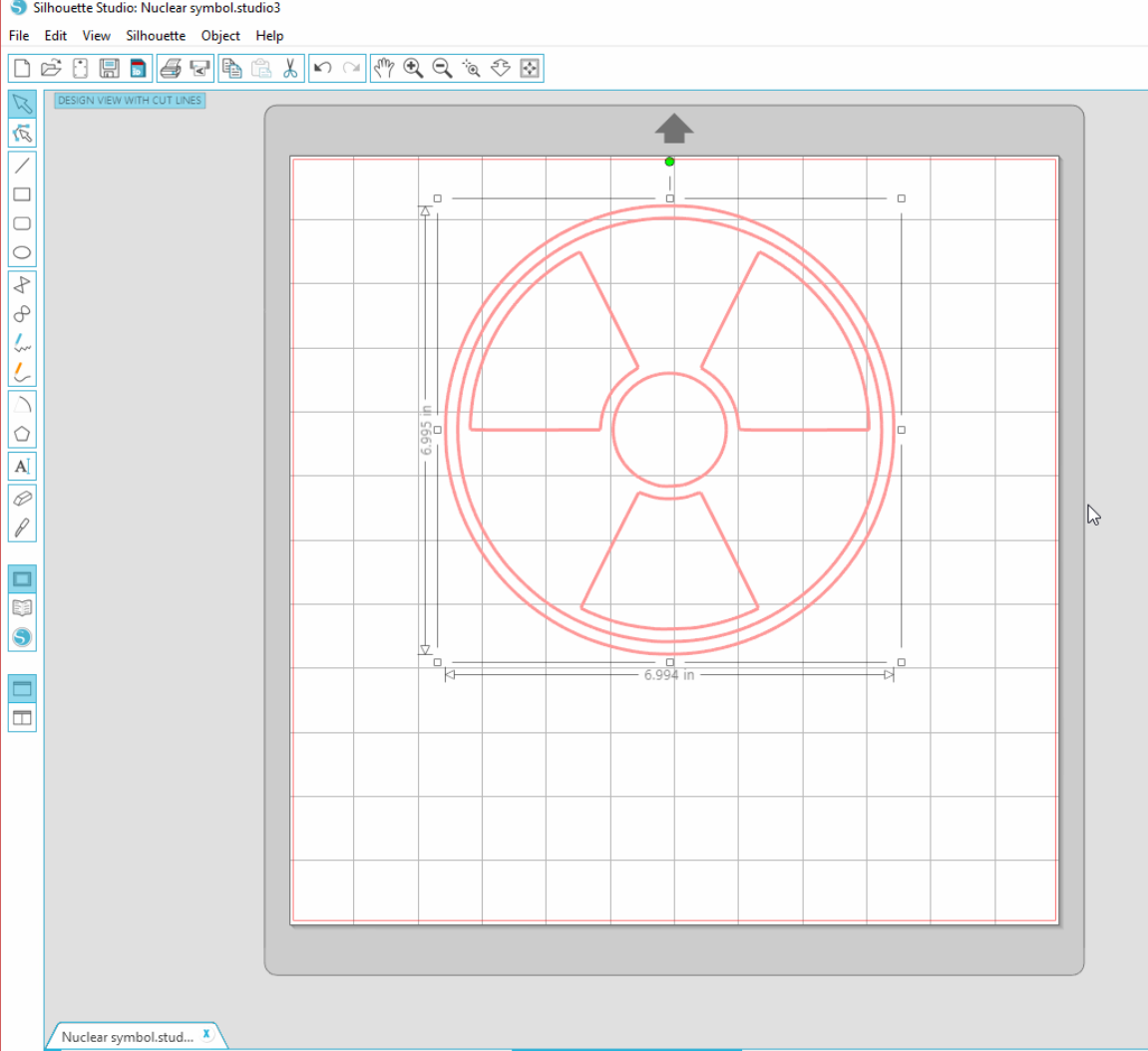Click the bottom-left selection handle
The image size is (1148, 1051).
click(x=438, y=662)
